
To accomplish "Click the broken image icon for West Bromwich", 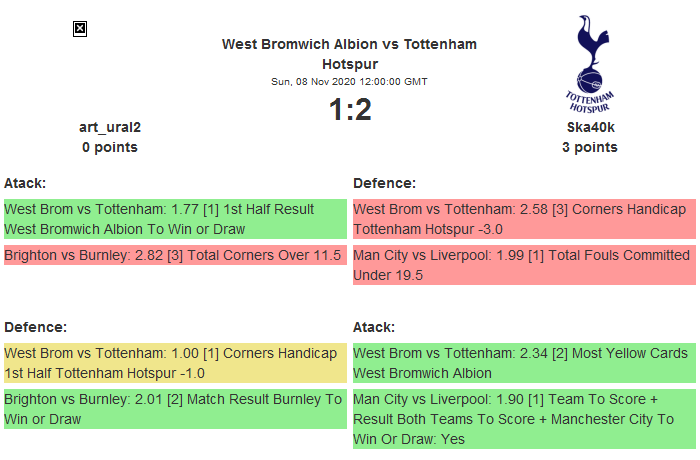I will click(x=80, y=29).
